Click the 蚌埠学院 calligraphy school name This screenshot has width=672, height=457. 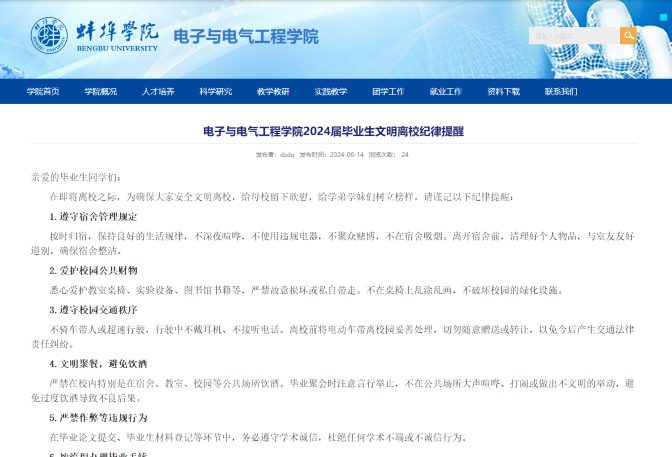click(x=117, y=30)
